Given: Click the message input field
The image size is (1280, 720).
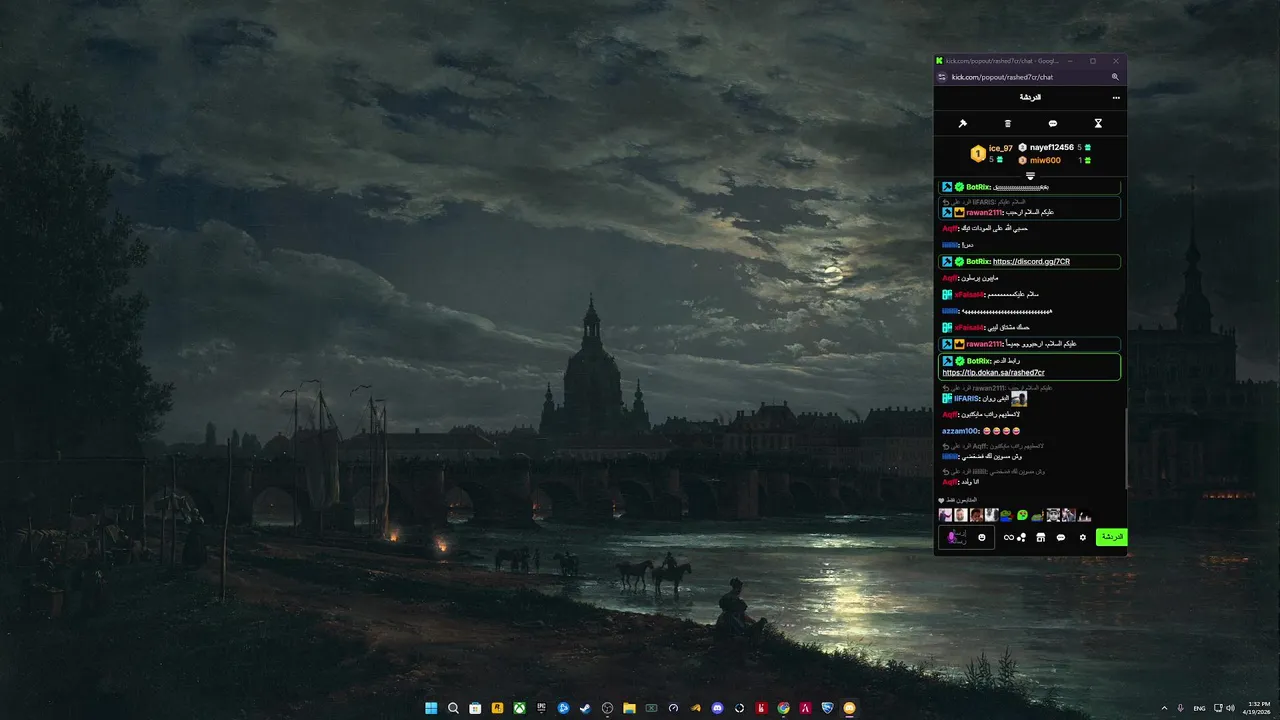Looking at the screenshot, I should (966, 538).
